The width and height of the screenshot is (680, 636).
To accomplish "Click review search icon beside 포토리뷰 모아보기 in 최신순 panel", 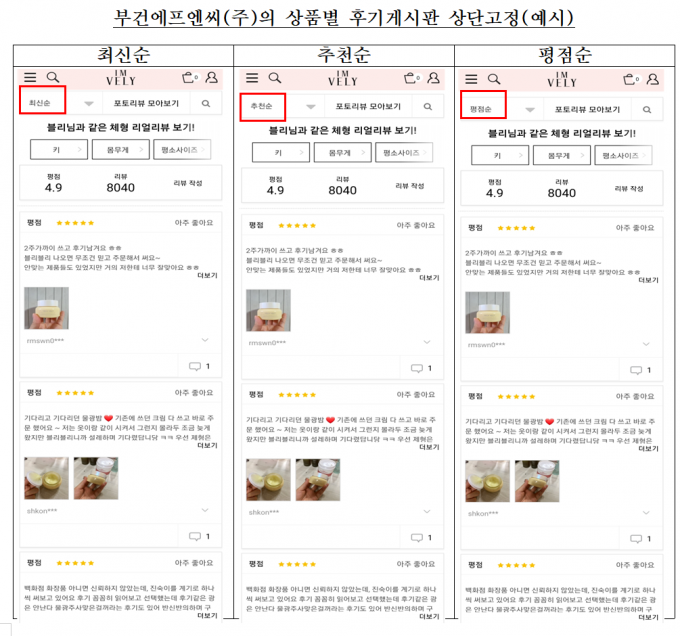I will pos(206,104).
